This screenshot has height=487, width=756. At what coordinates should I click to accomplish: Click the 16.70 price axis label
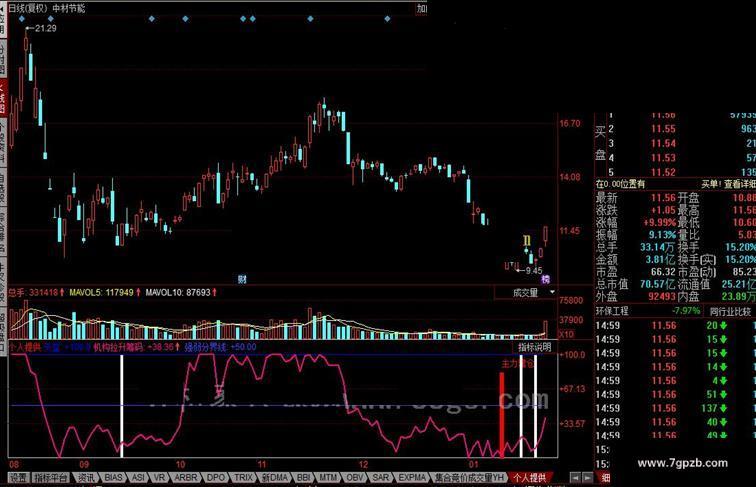570,123
